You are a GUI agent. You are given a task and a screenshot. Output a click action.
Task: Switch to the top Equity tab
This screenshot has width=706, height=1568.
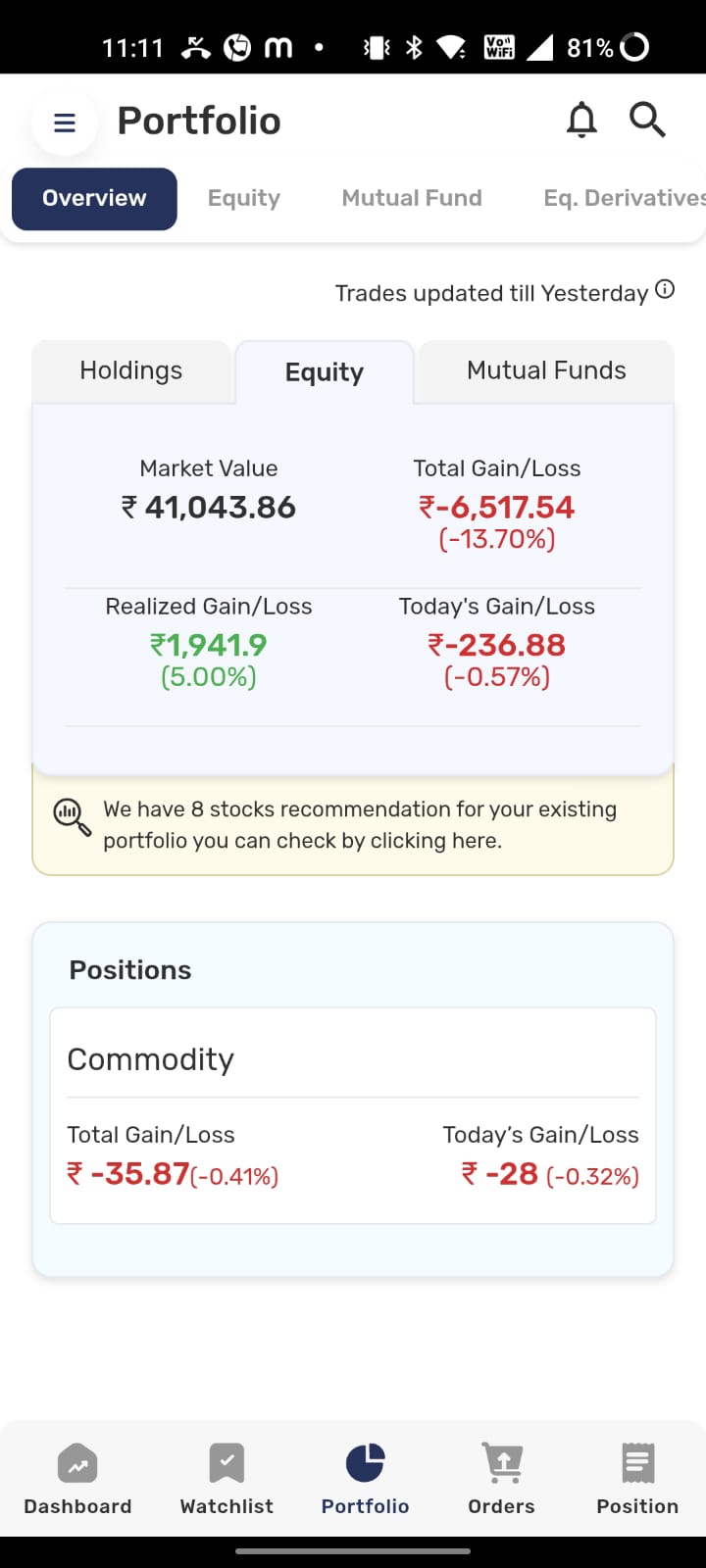click(x=244, y=198)
